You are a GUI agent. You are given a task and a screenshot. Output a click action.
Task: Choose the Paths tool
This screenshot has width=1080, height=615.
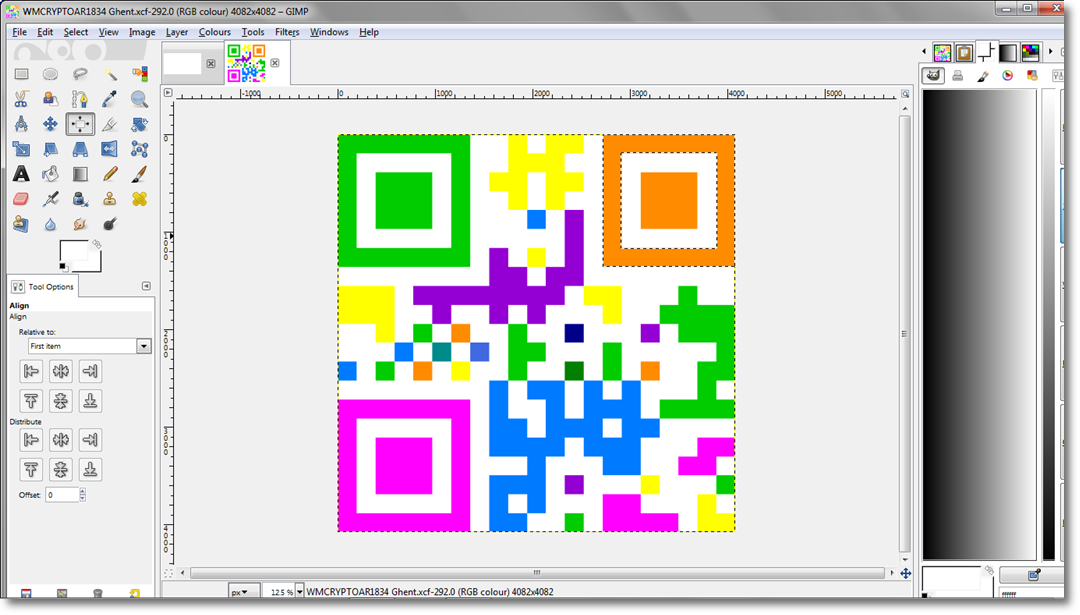click(x=80, y=99)
